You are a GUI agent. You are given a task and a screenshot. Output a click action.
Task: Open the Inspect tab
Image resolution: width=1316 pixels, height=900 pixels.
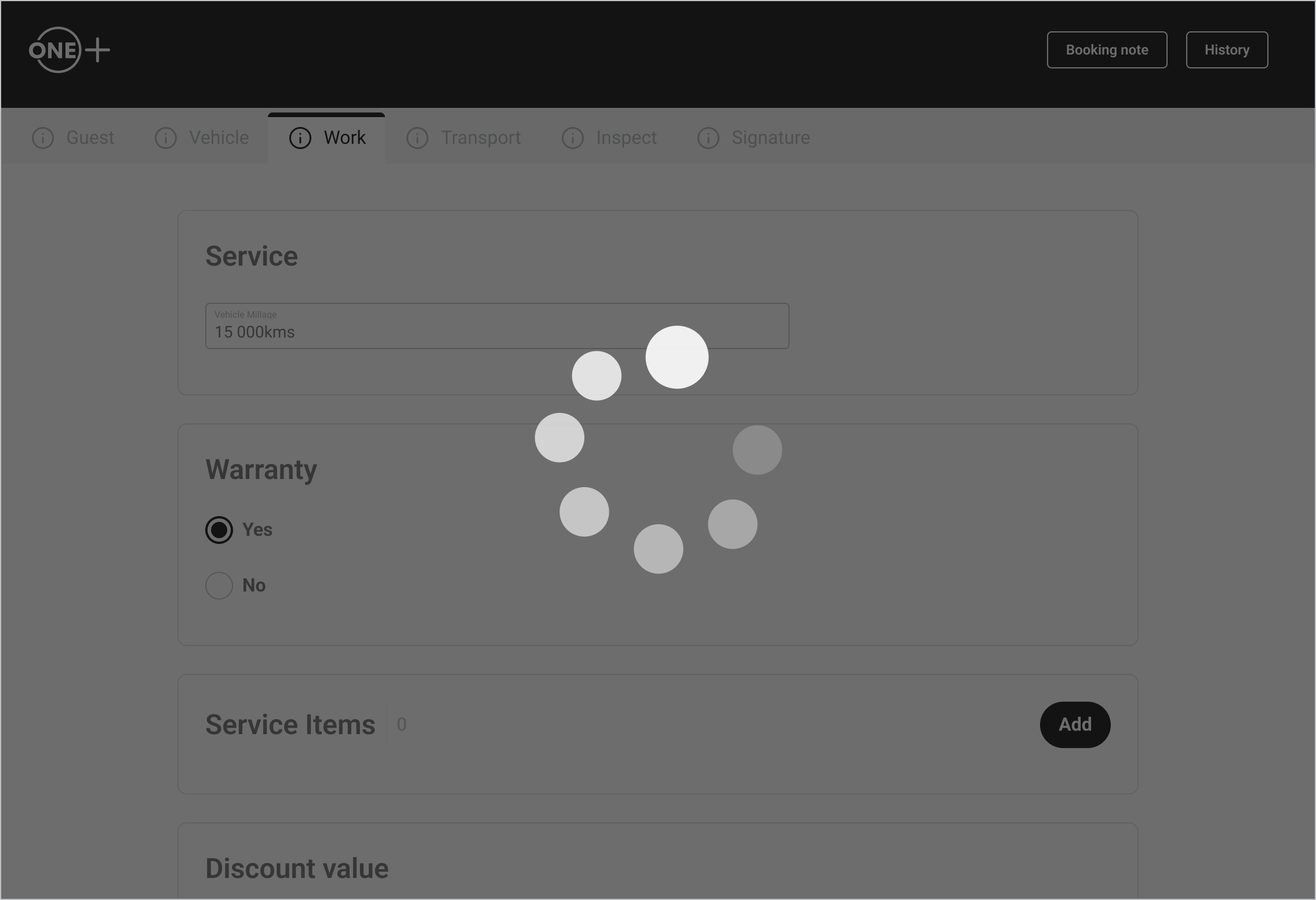[x=626, y=138]
